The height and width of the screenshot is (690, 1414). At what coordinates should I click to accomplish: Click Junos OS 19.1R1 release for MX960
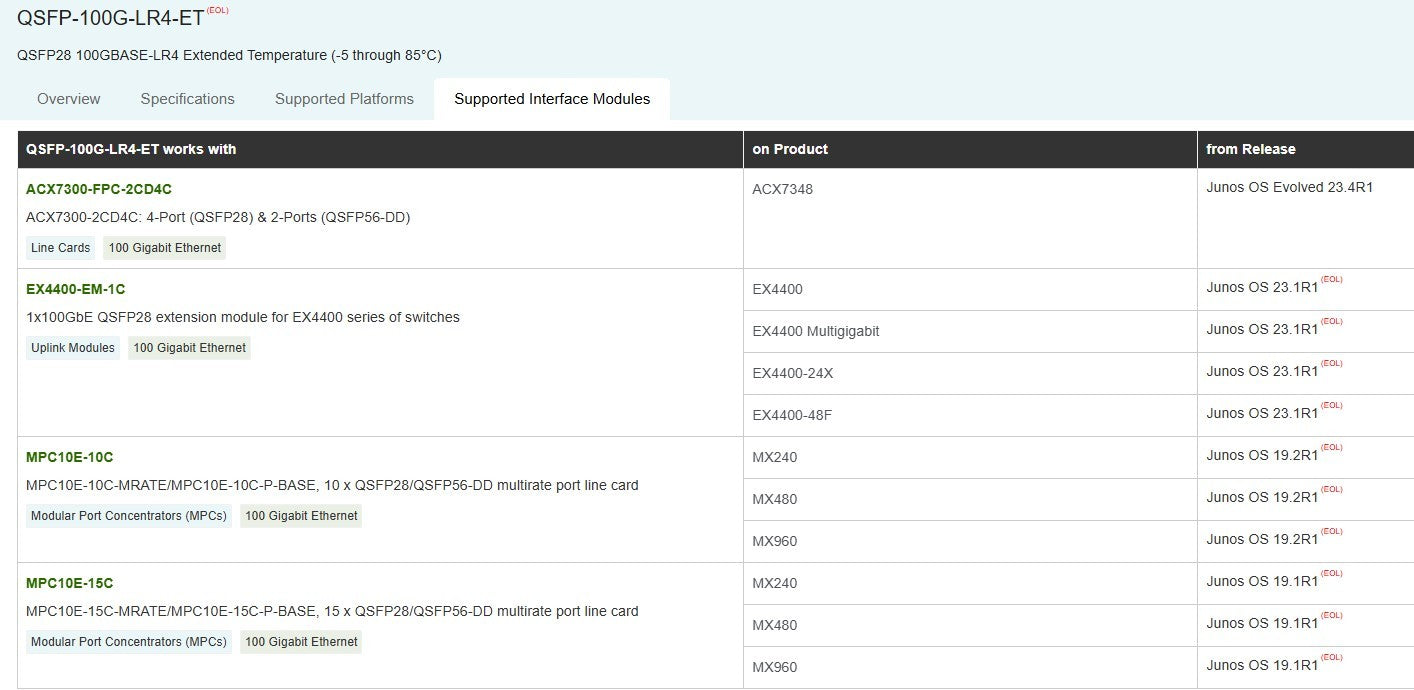[x=1262, y=665]
